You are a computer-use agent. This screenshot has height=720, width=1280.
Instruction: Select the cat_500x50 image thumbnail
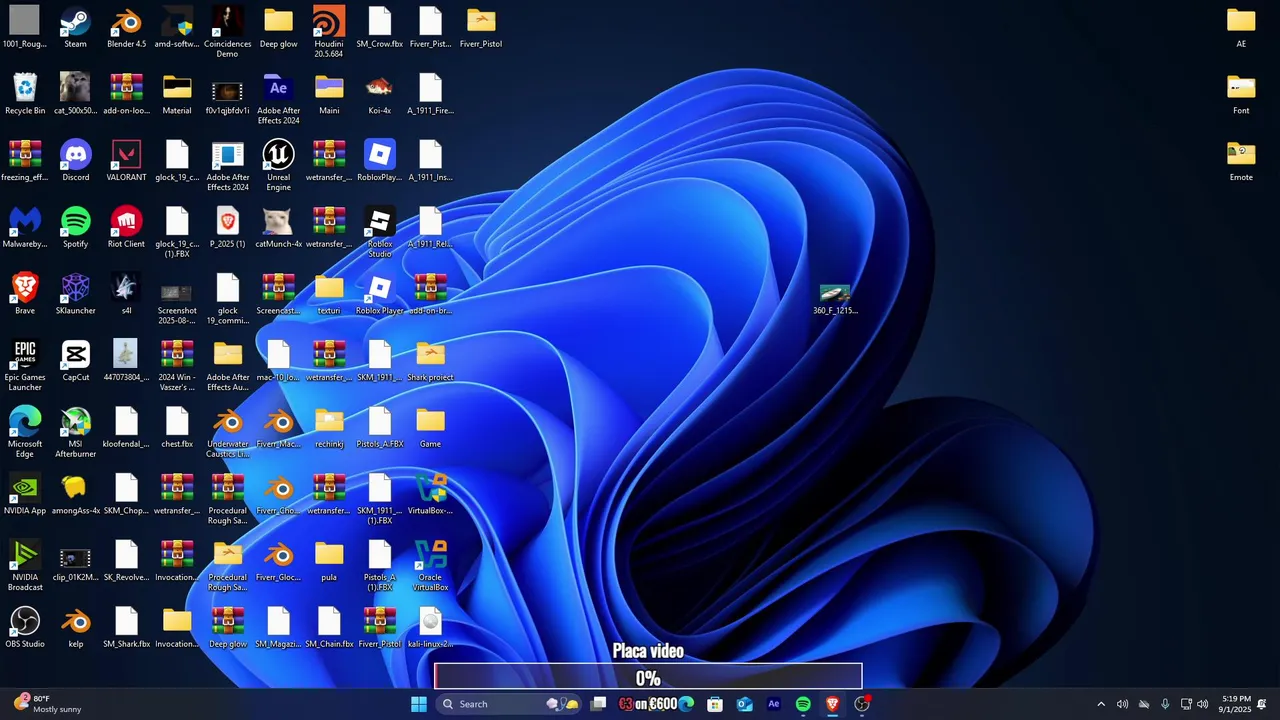(75, 94)
